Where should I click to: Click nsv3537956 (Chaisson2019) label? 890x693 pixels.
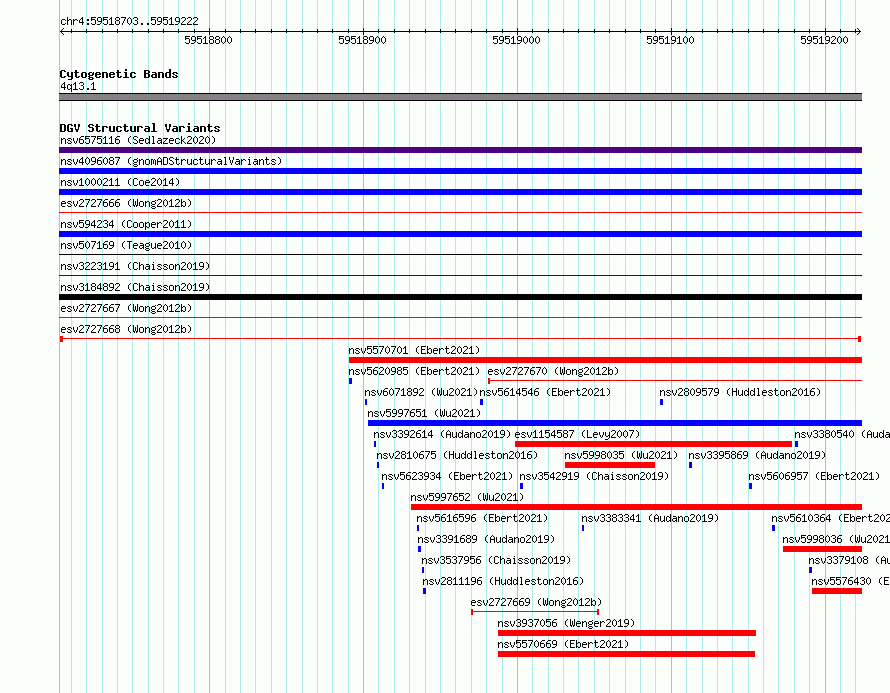[x=496, y=560]
